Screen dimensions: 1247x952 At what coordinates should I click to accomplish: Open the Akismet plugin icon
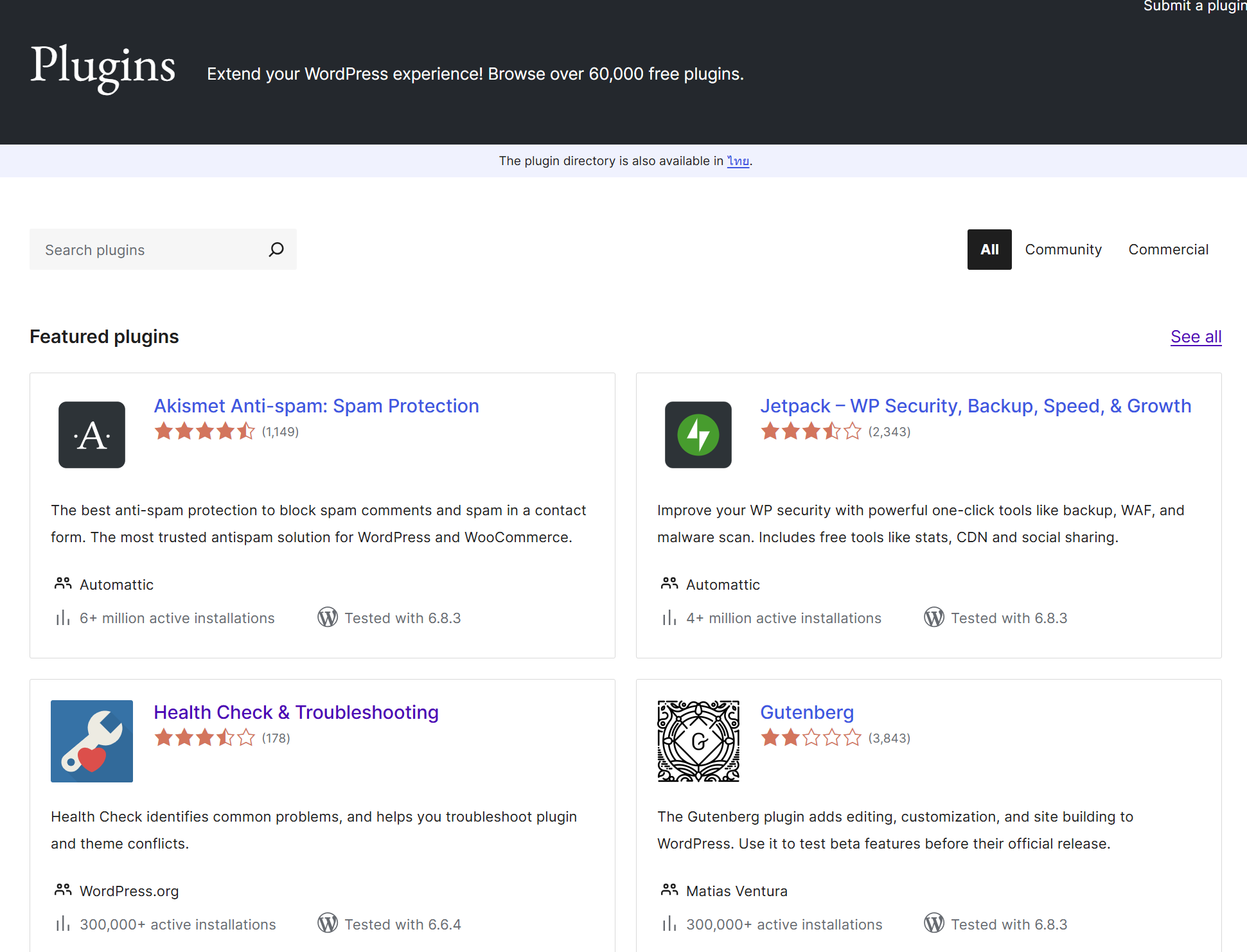[92, 435]
